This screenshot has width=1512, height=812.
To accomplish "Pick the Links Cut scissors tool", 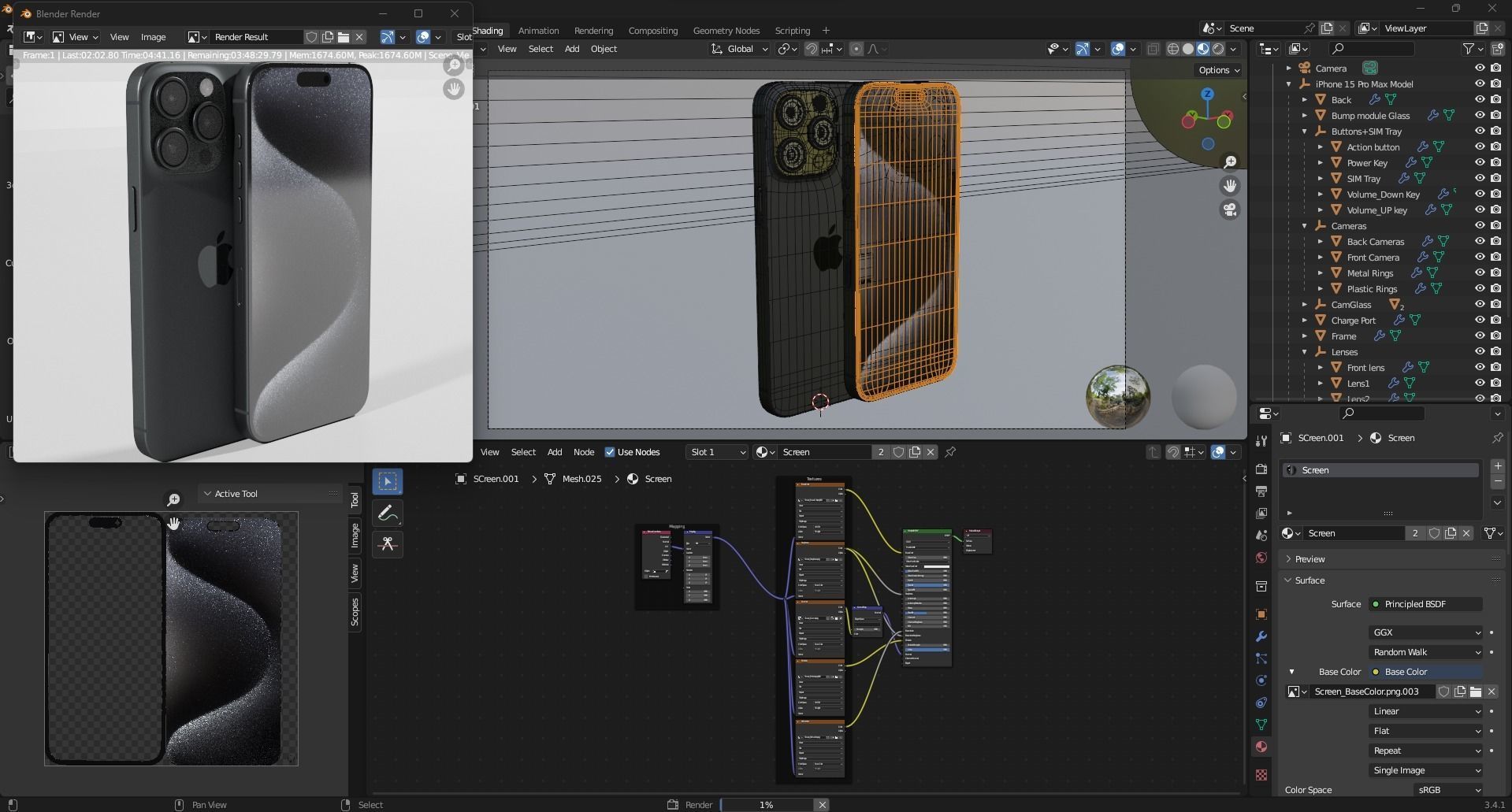I will [x=387, y=544].
